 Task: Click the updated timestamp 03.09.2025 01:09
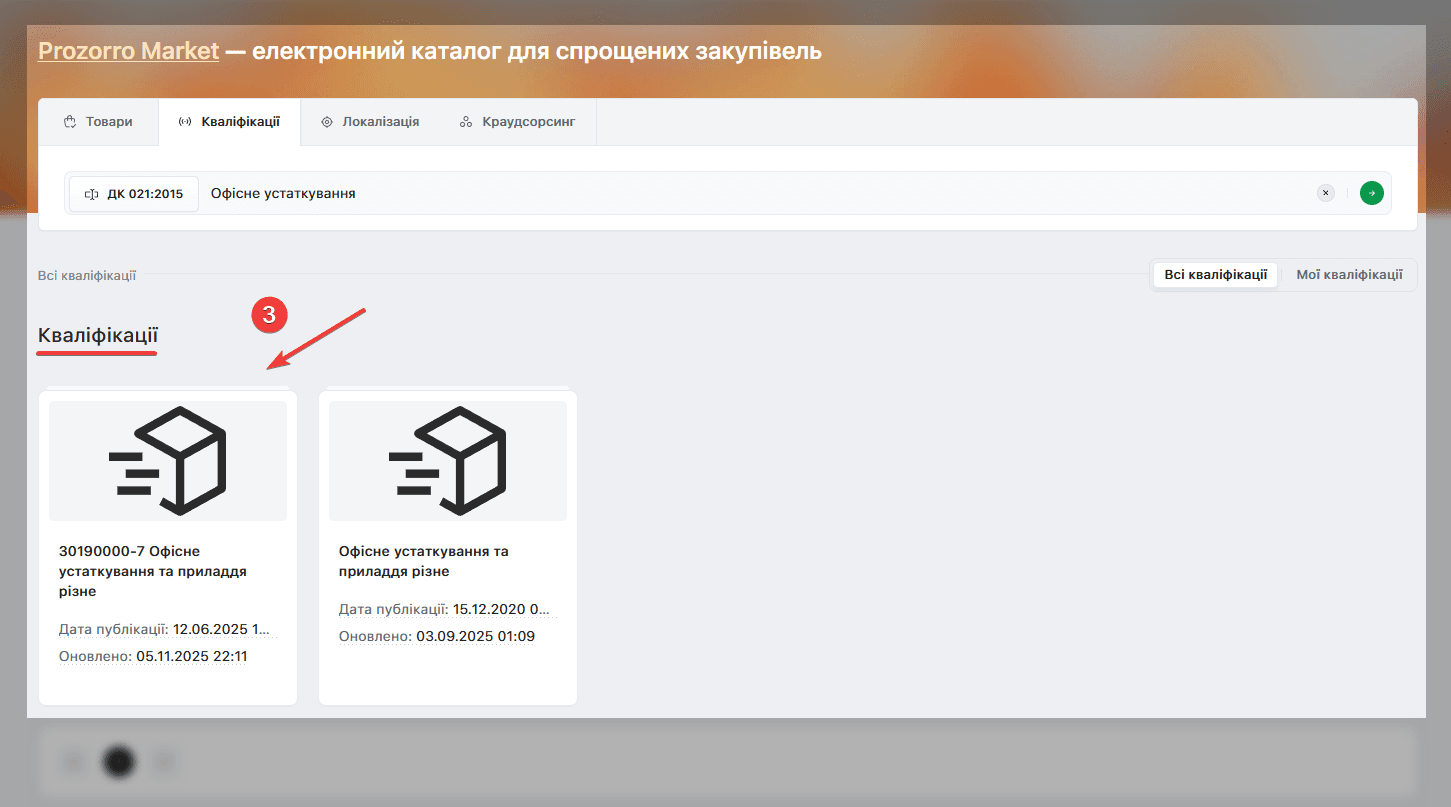pyautogui.click(x=475, y=637)
